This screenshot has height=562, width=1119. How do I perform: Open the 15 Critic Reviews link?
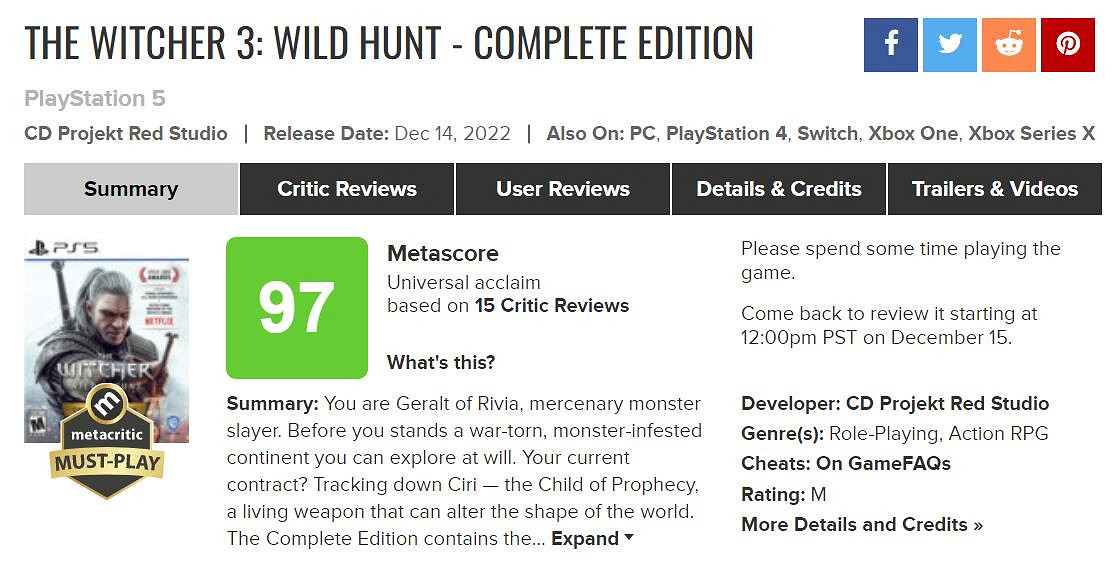tap(552, 305)
